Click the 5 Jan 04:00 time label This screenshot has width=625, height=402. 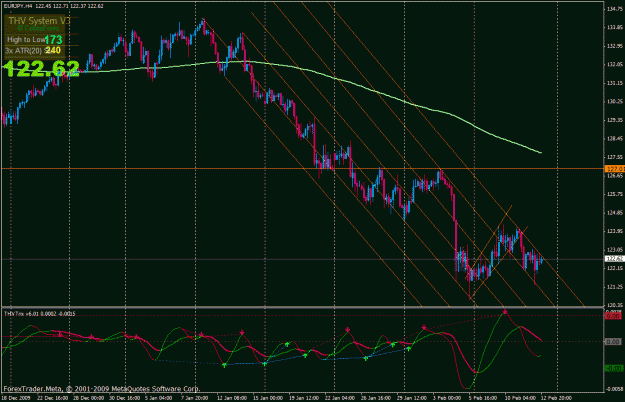(158, 398)
